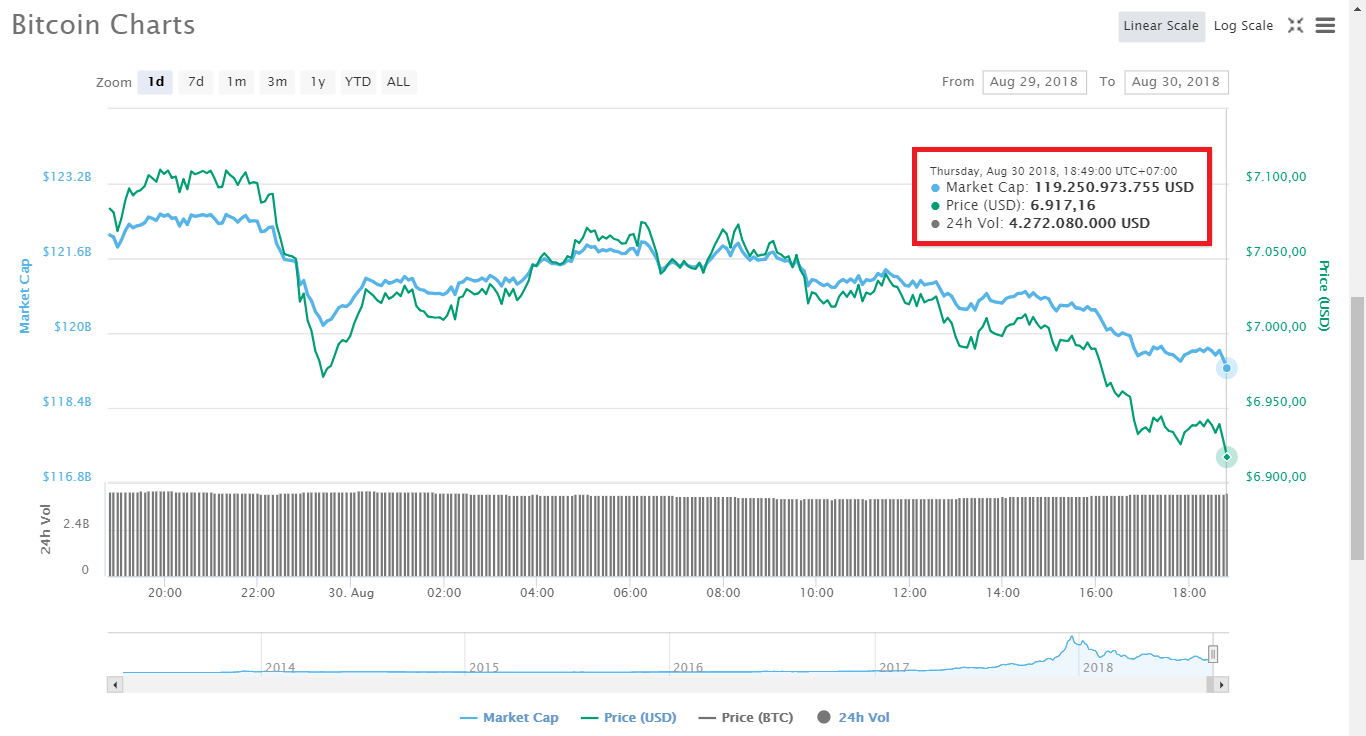Select the 1d zoom range
Viewport: 1366px width, 736px height.
pos(156,82)
